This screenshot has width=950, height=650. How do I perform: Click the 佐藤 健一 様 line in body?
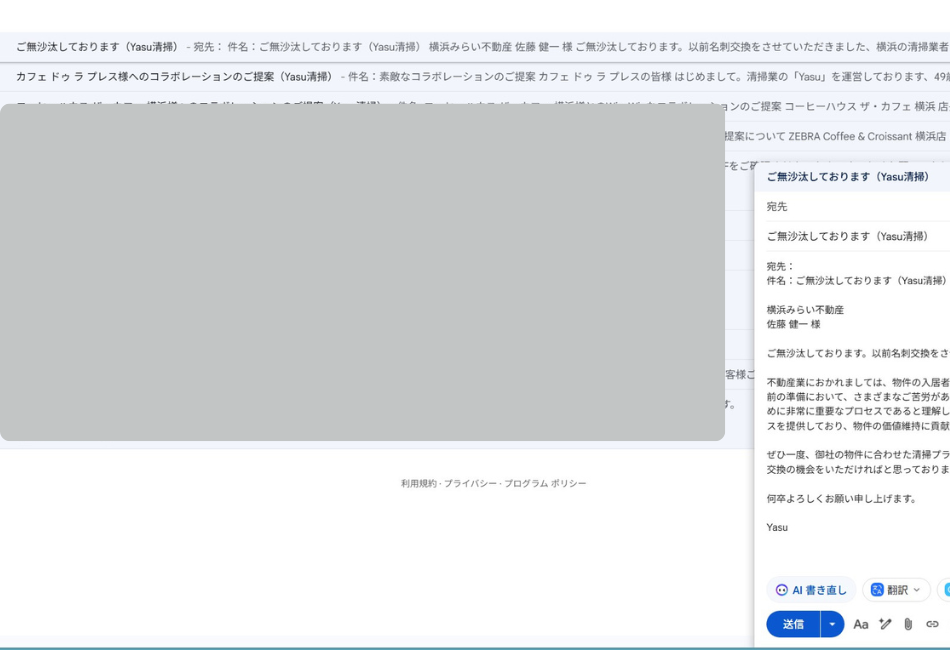pyautogui.click(x=793, y=324)
